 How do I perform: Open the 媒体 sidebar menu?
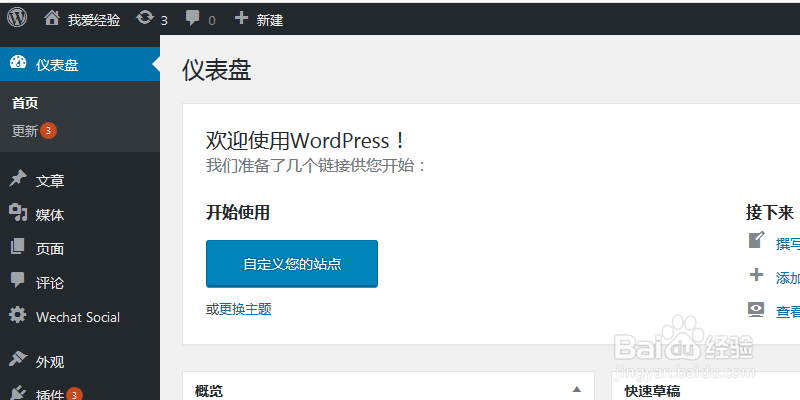tap(50, 215)
